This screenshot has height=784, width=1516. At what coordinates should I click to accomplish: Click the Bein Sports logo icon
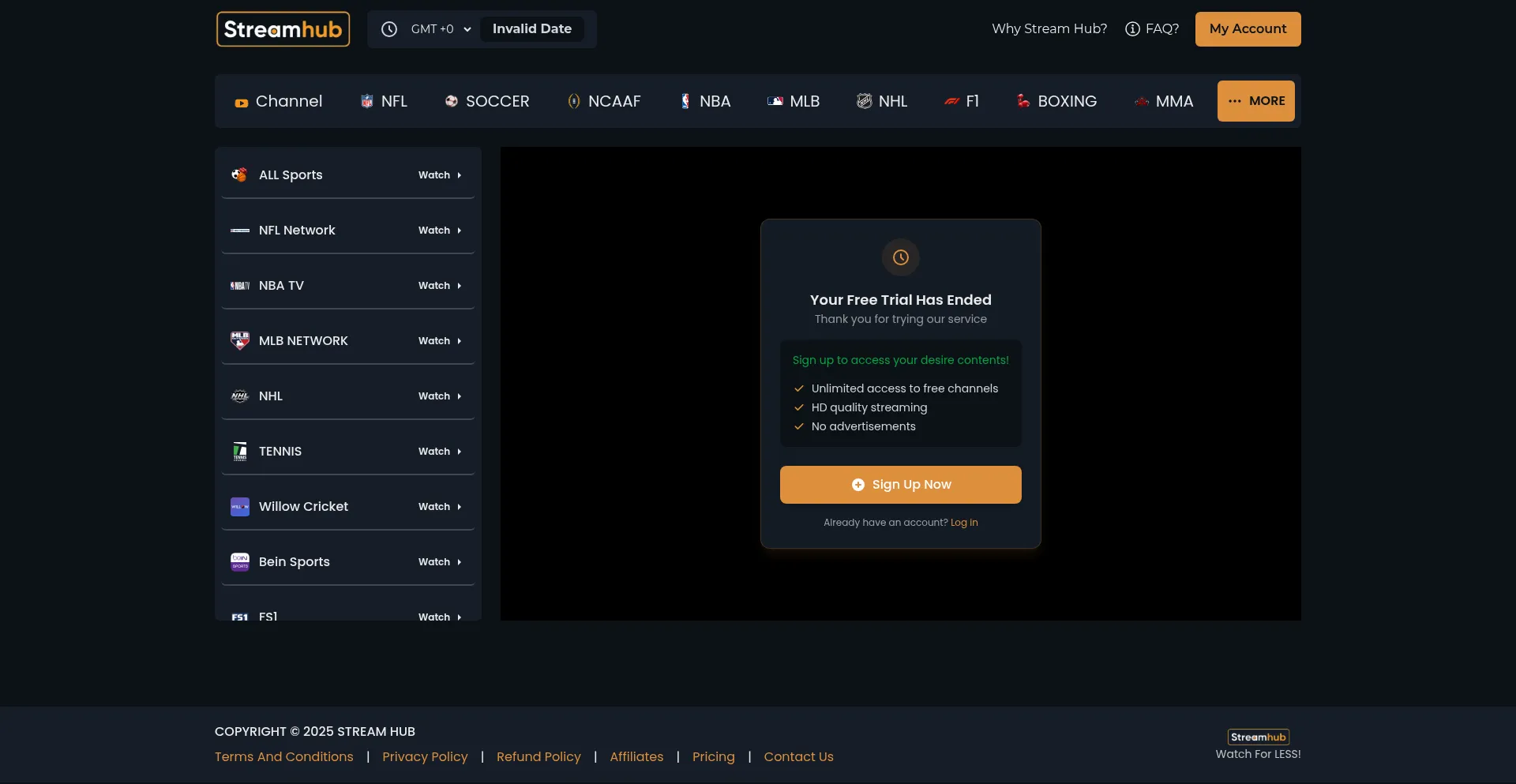coord(240,561)
